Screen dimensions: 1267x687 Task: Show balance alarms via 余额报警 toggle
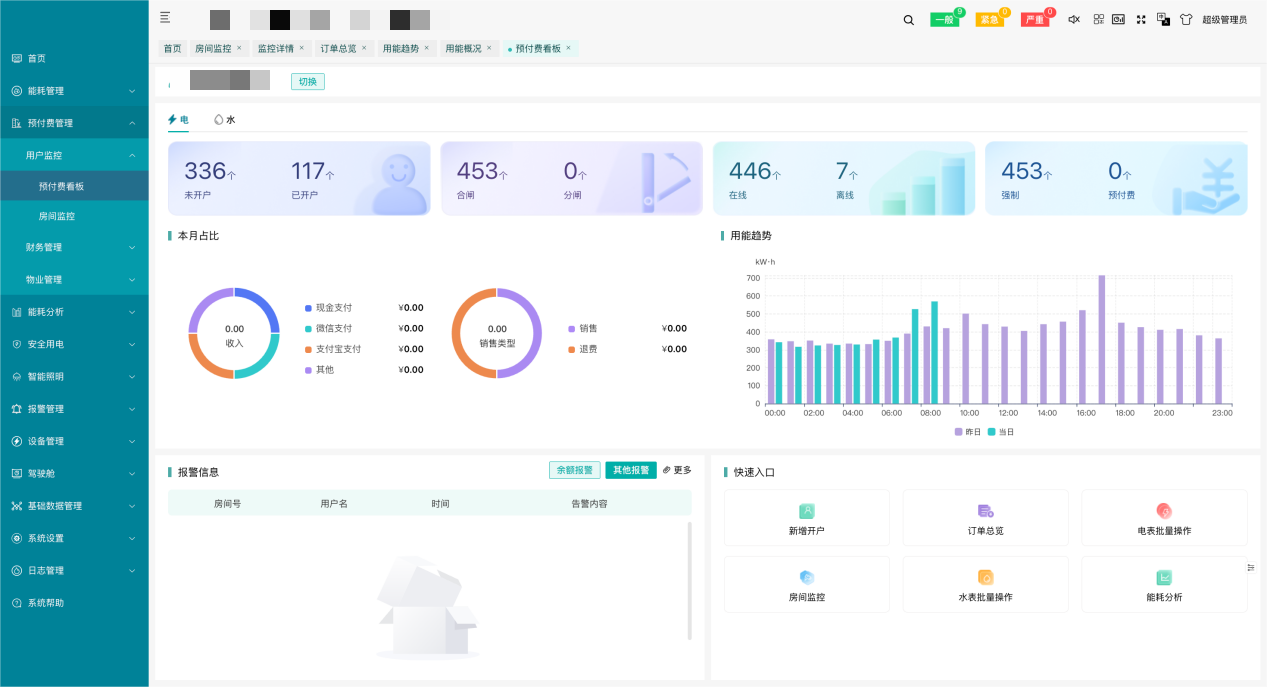tap(574, 469)
